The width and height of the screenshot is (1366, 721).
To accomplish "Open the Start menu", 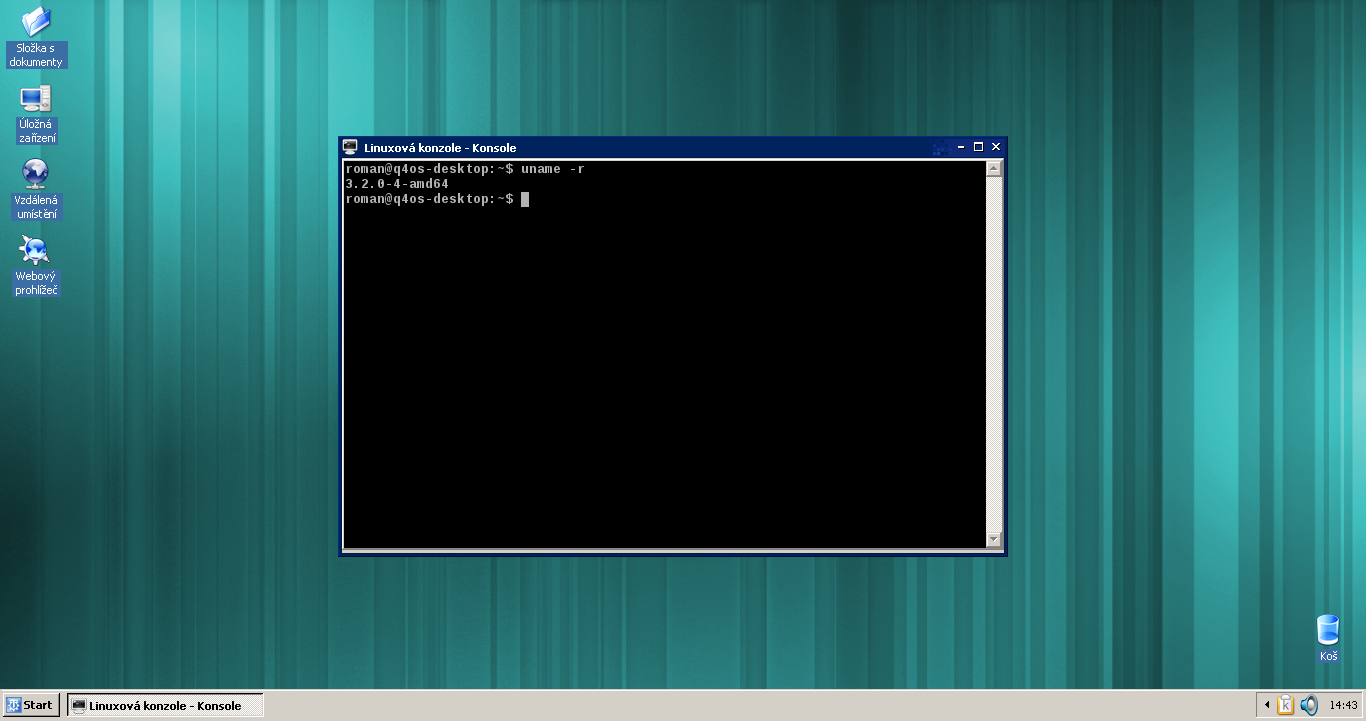I will (31, 705).
